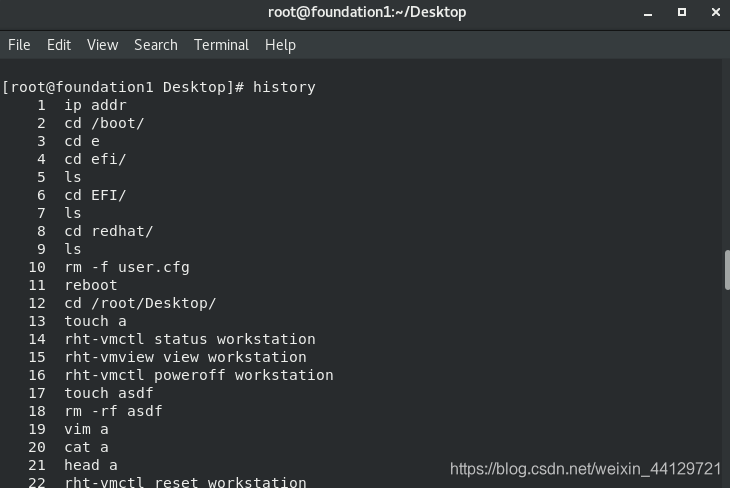Close the terminal window

coord(716,12)
